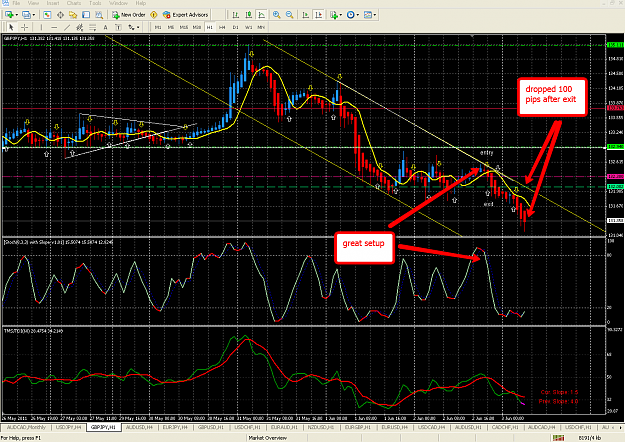Toggle chart auto scroll
The height and width of the screenshot is (442, 625).
pos(306,15)
